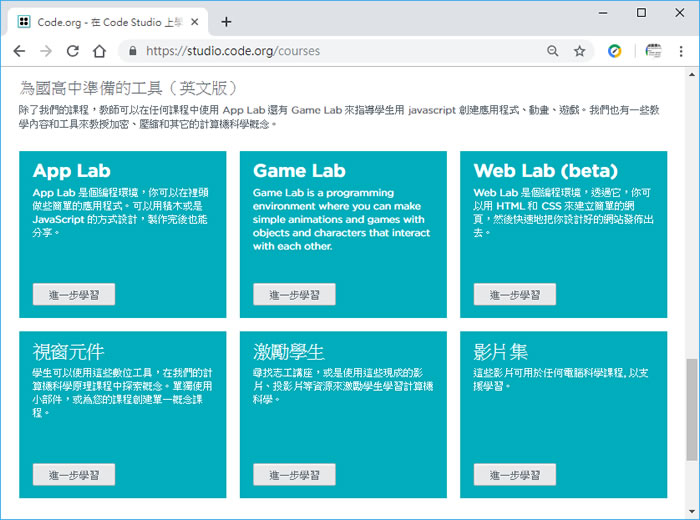The image size is (700, 520).
Task: Click the Code.org tab favicon
Action: (x=24, y=22)
